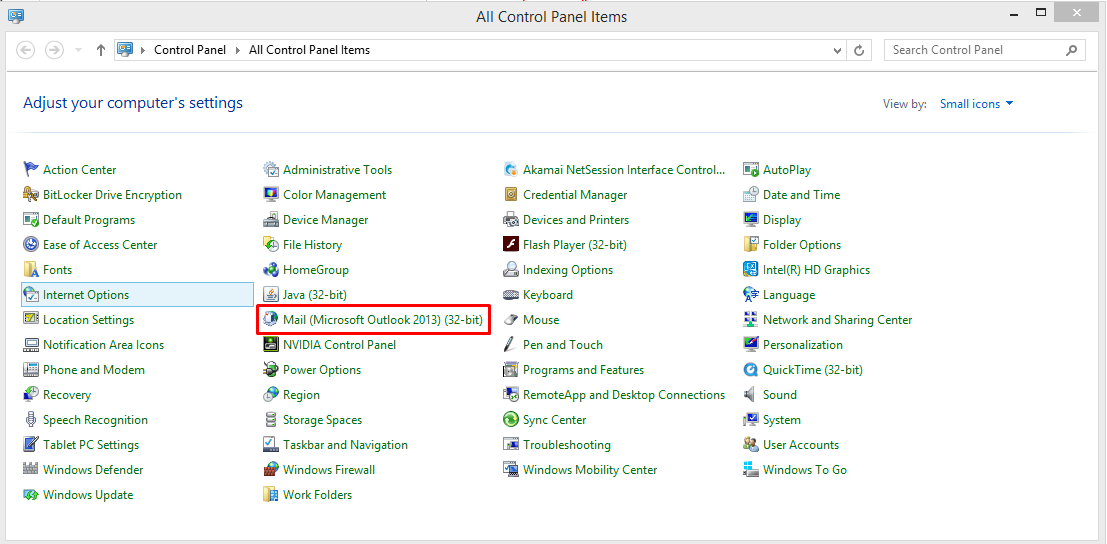Go back with the Back arrow button

pos(26,50)
